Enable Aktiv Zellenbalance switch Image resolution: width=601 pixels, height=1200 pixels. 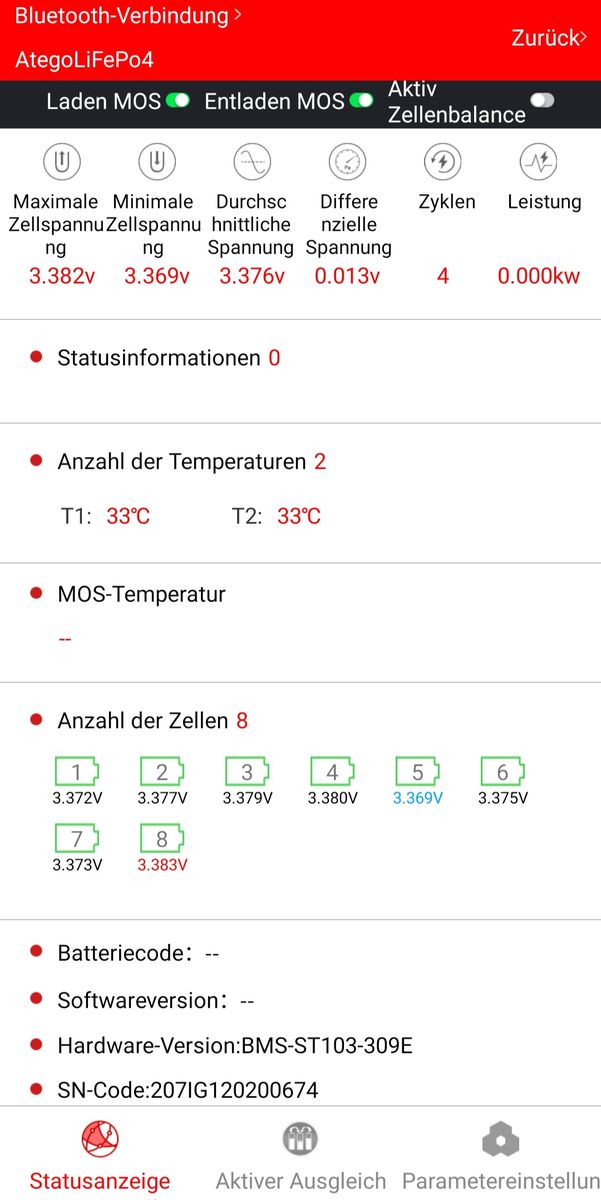point(542,101)
